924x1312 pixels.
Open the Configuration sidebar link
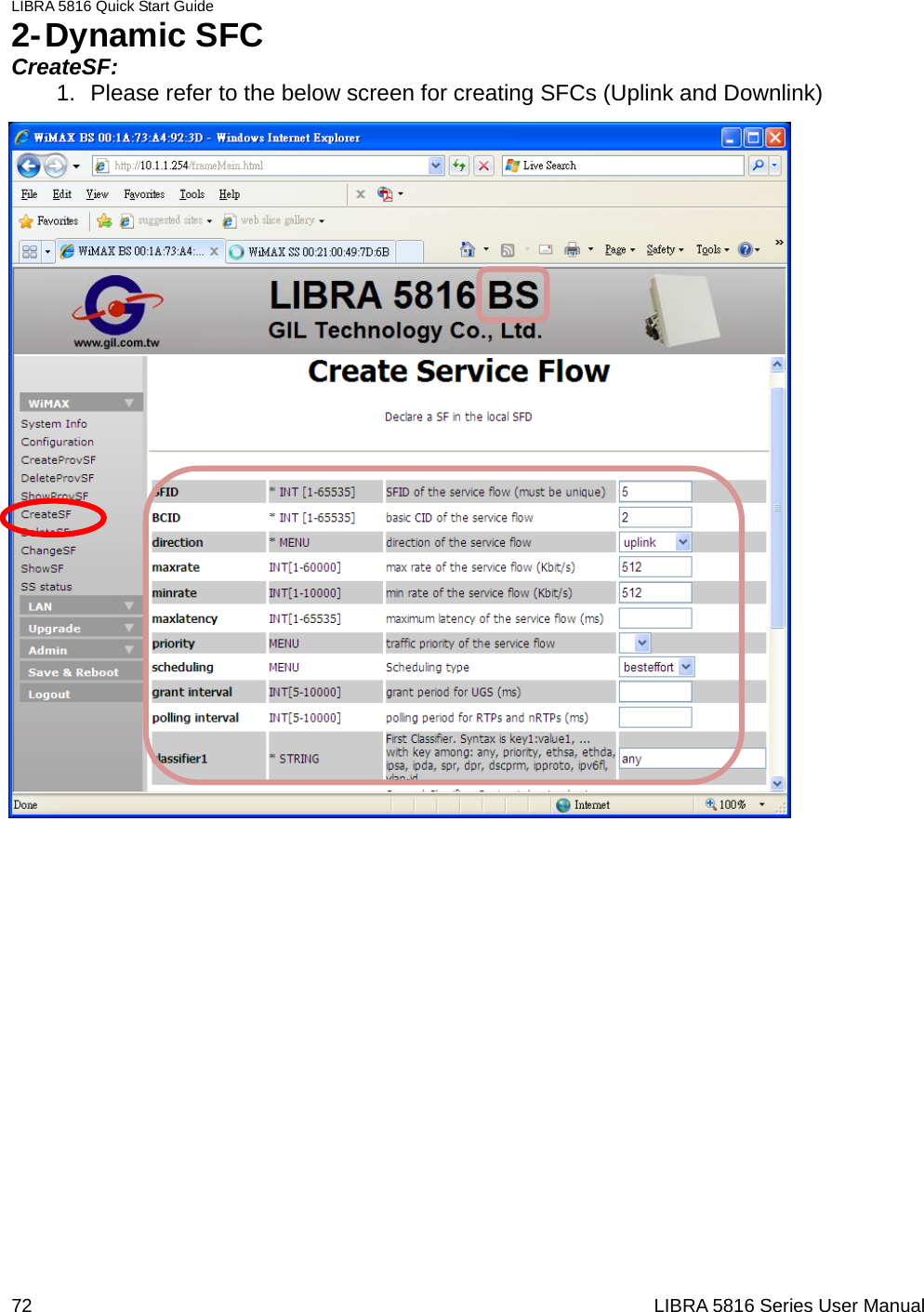(x=58, y=443)
